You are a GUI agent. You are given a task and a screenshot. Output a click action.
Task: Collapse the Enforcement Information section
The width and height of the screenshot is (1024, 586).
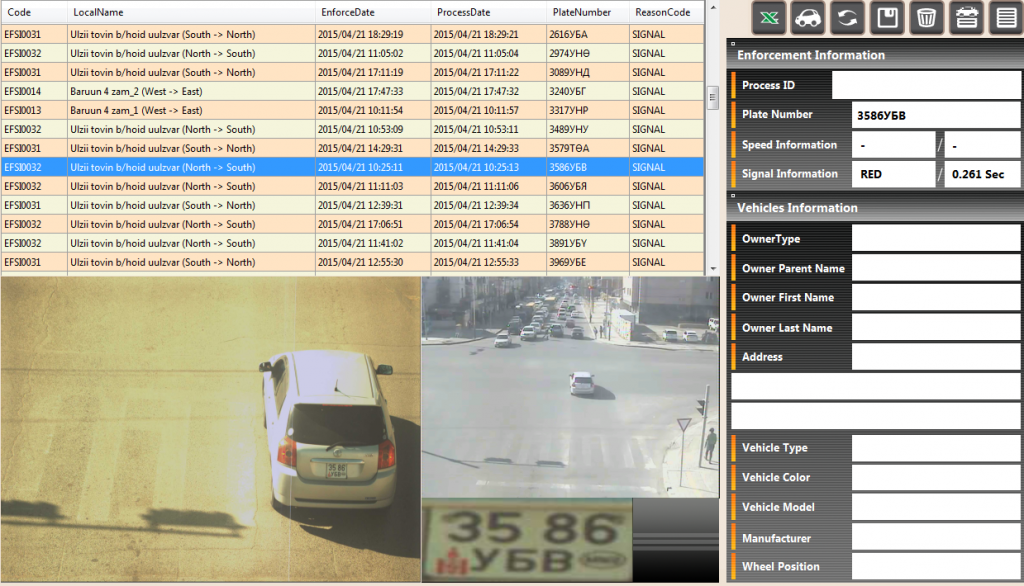(x=733, y=45)
